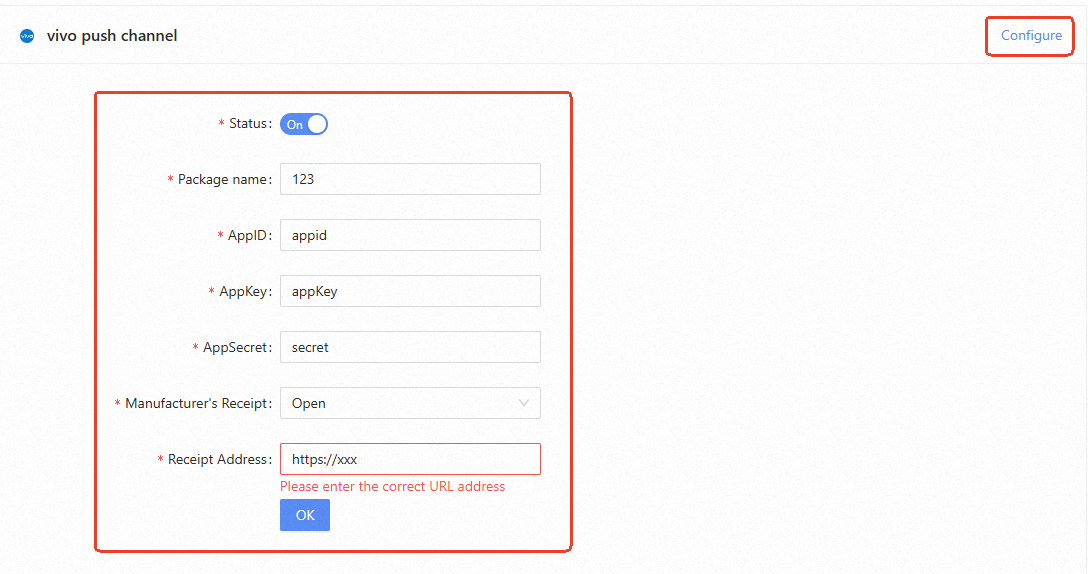Open the Configure link for vivo channel
Screen dimensions: 1088x574
(1030, 35)
